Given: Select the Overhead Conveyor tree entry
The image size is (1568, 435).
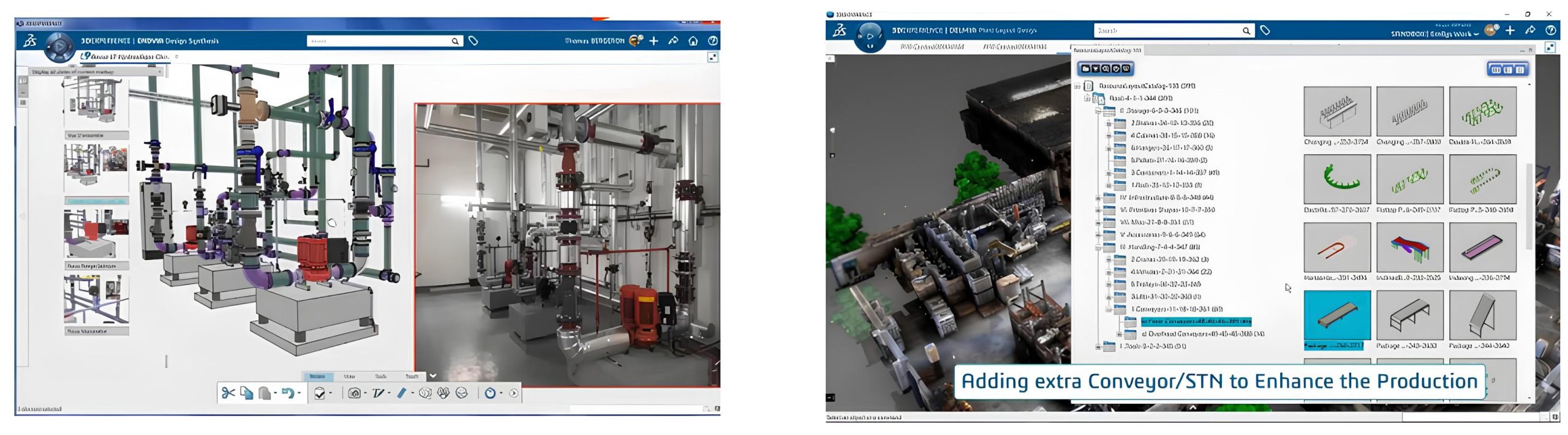Looking at the screenshot, I should pyautogui.click(x=1200, y=334).
